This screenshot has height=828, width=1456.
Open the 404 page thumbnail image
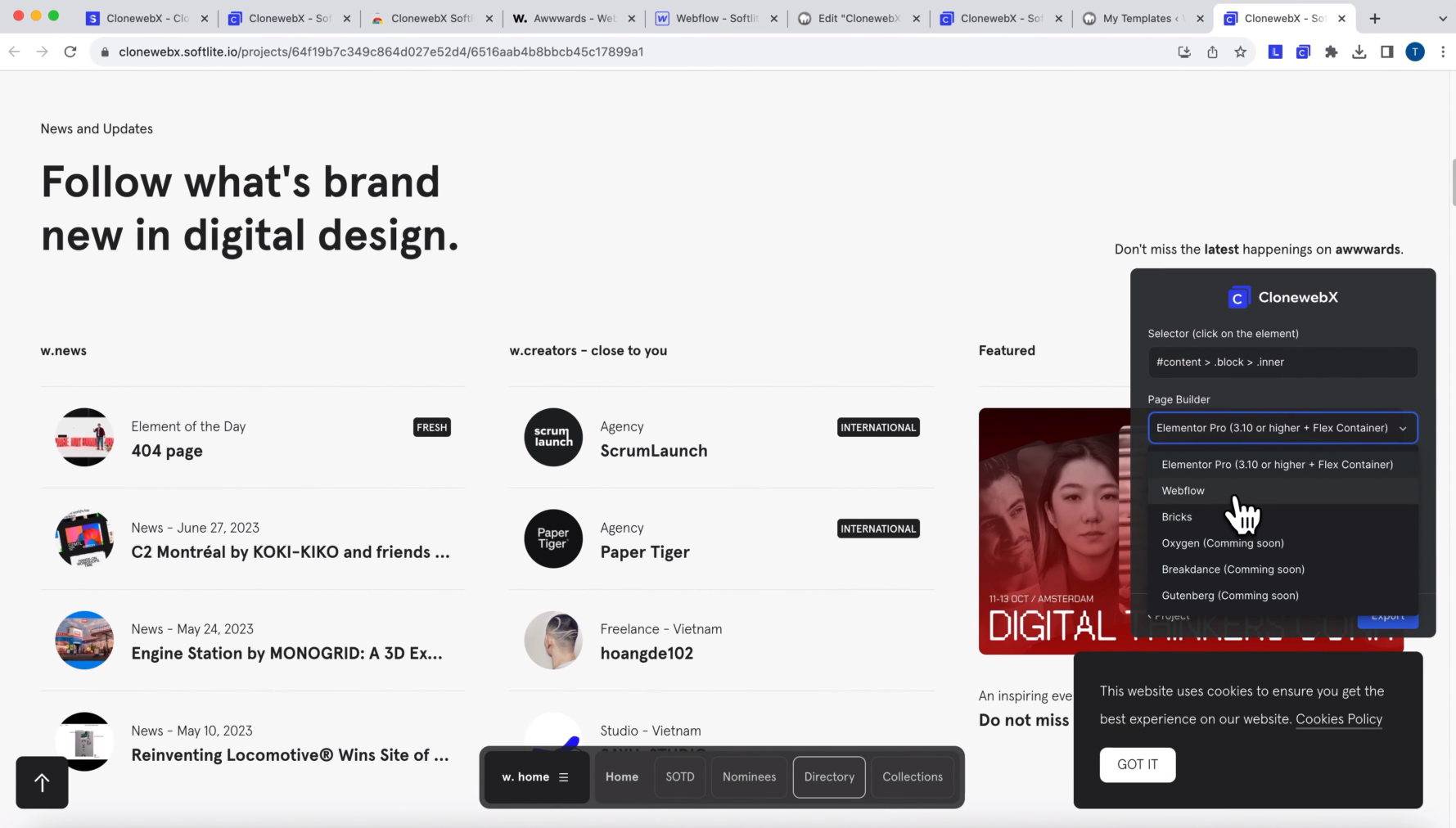(x=84, y=437)
